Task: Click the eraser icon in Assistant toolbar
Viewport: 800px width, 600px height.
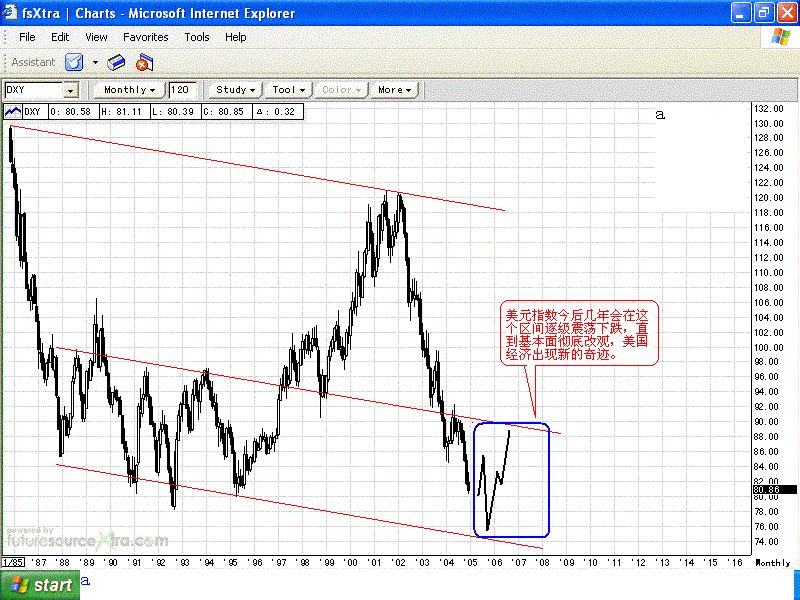Action: (x=116, y=62)
